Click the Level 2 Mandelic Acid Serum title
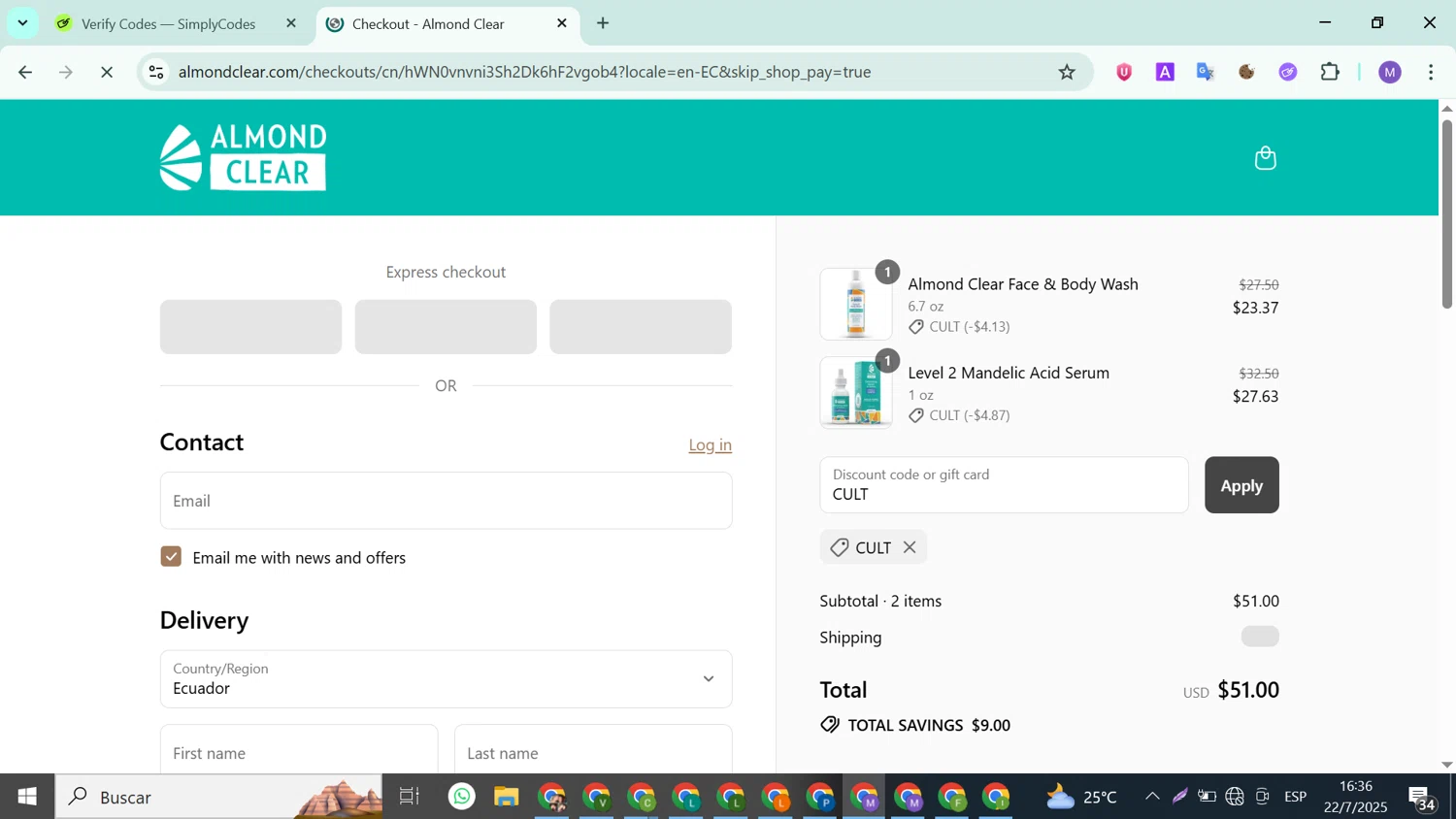This screenshot has height=819, width=1456. pos(1009,373)
